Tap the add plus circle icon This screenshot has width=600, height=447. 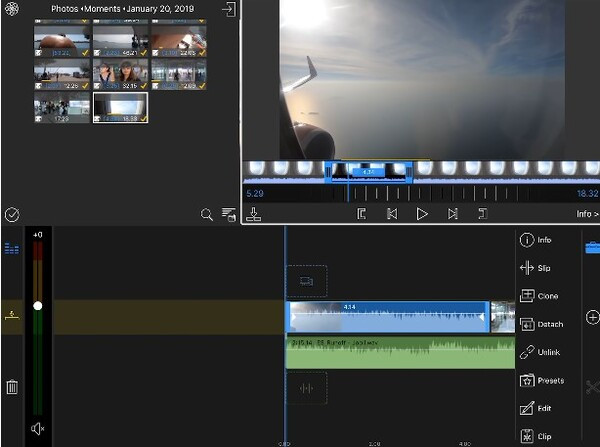593,317
